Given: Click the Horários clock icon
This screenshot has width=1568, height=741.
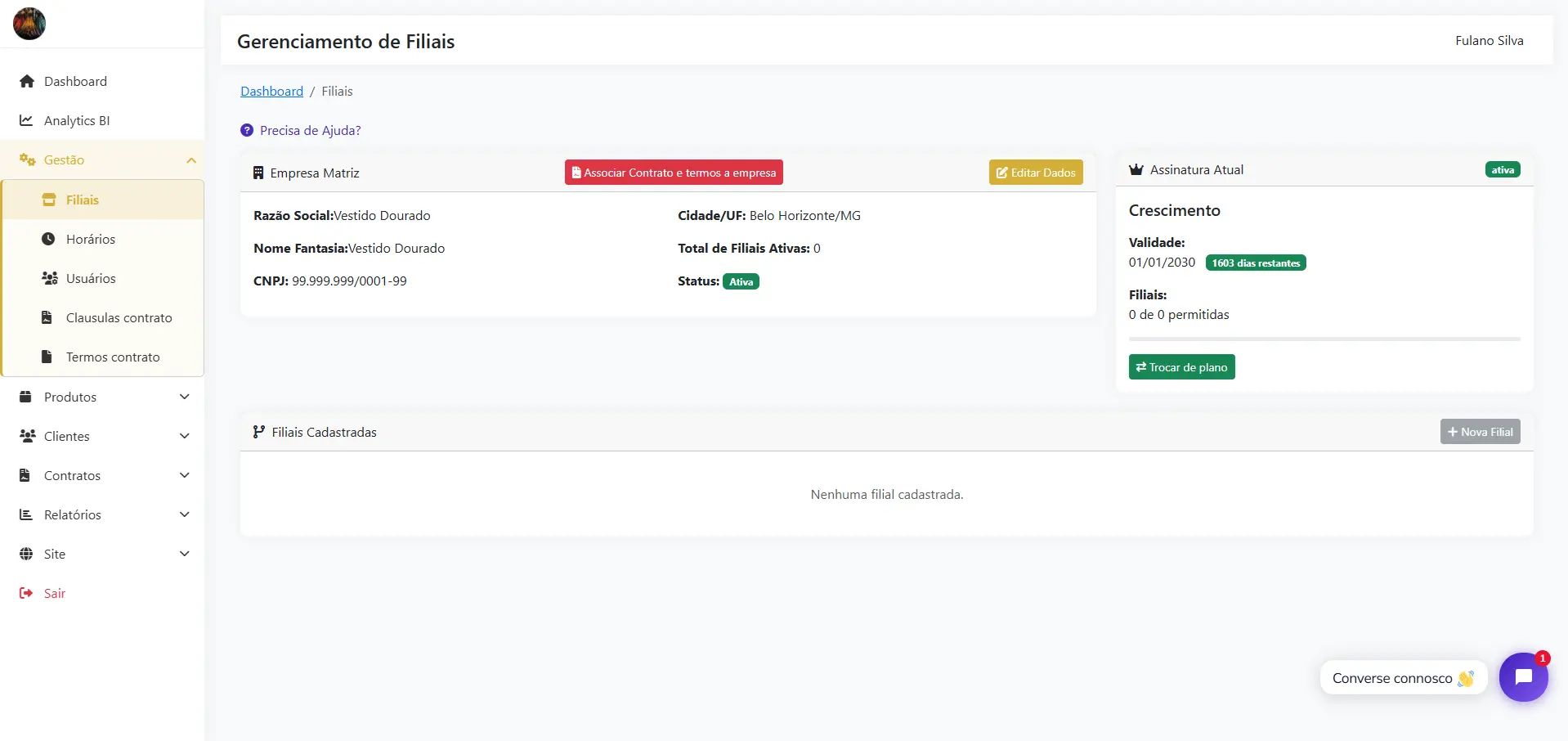Looking at the screenshot, I should (x=48, y=239).
